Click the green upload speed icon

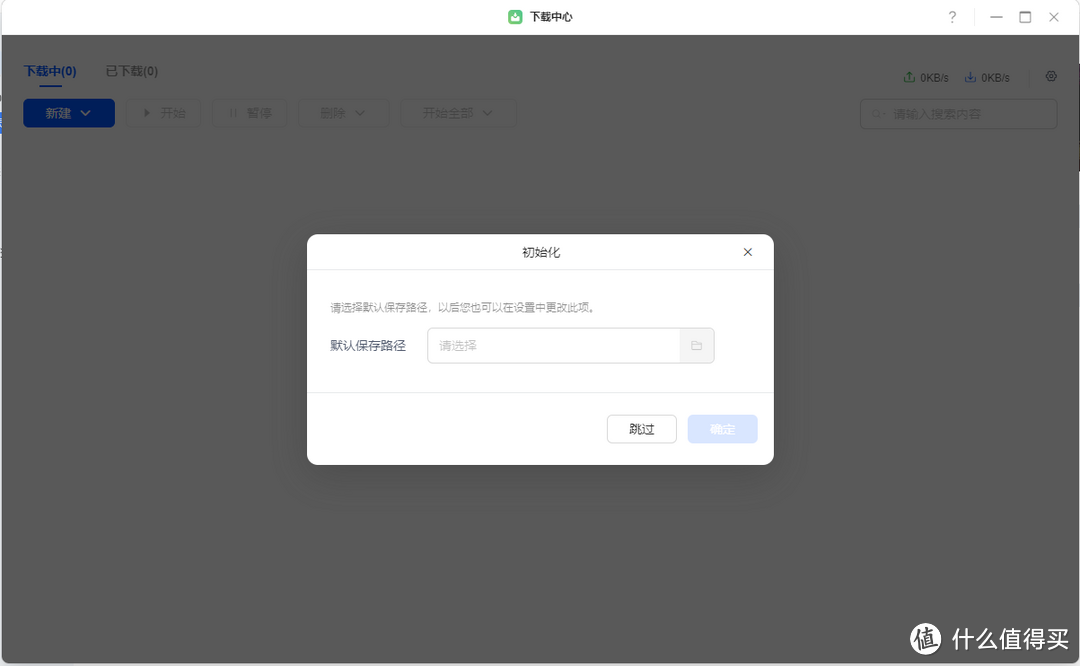pyautogui.click(x=910, y=76)
